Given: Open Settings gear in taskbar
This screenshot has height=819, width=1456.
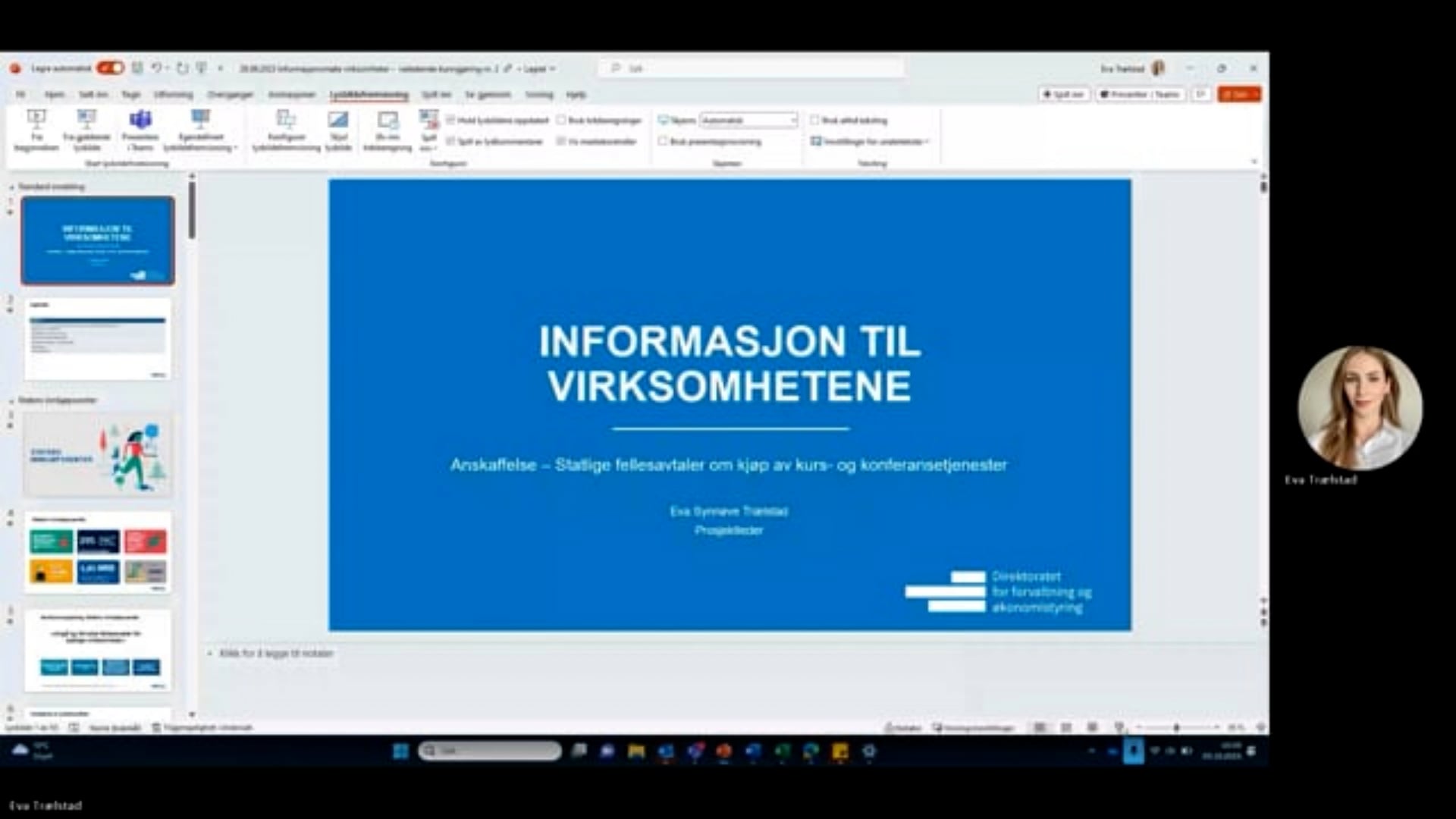Looking at the screenshot, I should click(x=869, y=751).
